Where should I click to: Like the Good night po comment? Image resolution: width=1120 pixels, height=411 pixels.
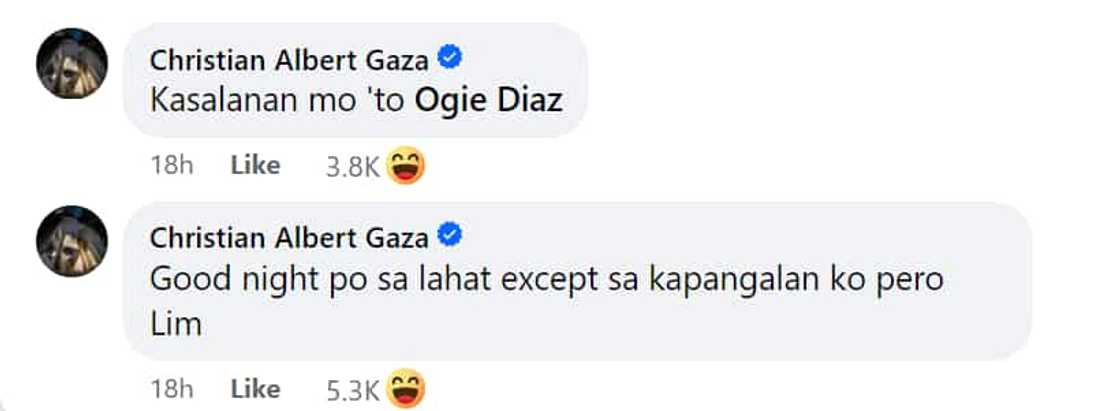click(x=255, y=390)
